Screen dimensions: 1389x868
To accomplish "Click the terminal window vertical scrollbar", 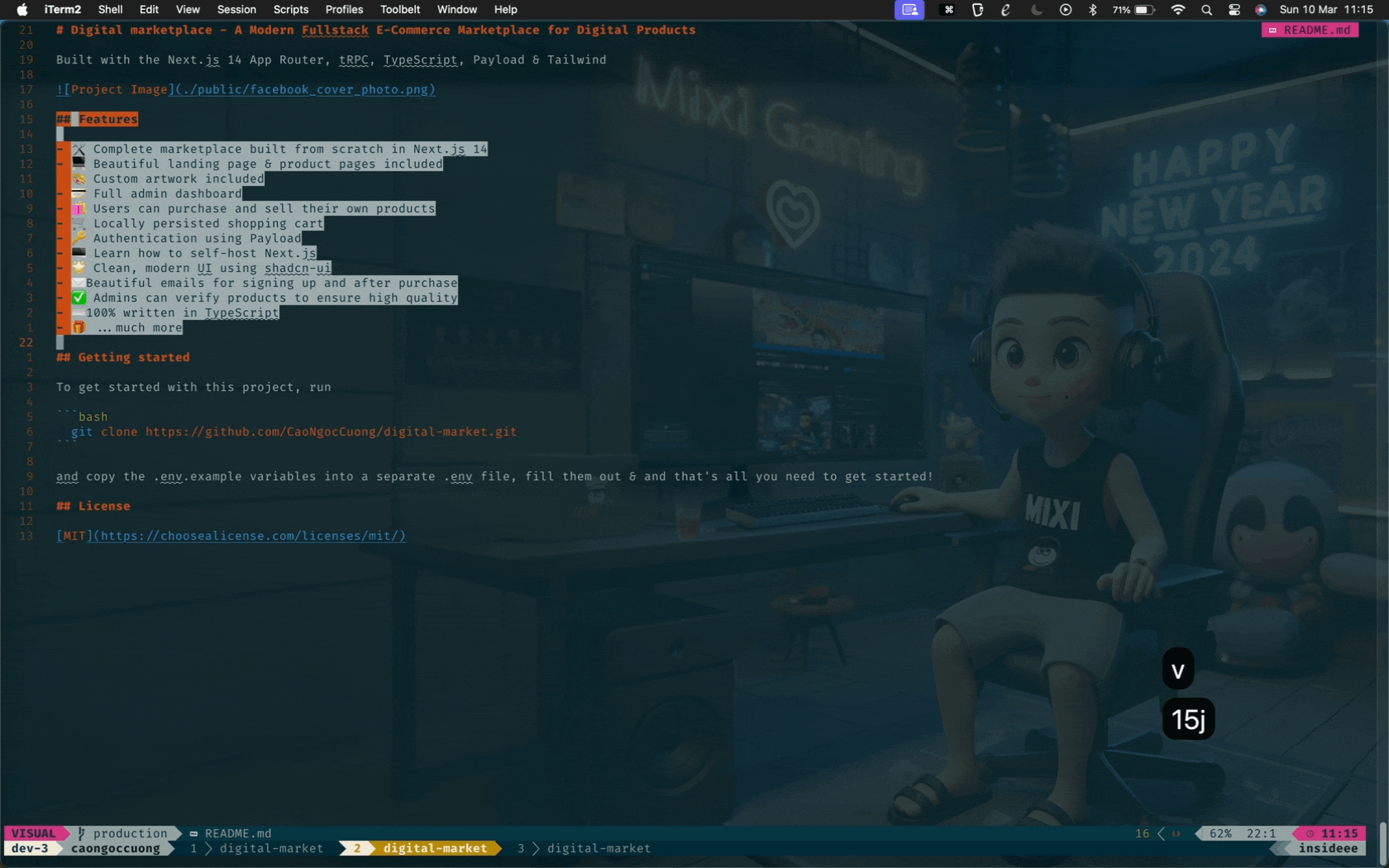I will [1383, 842].
